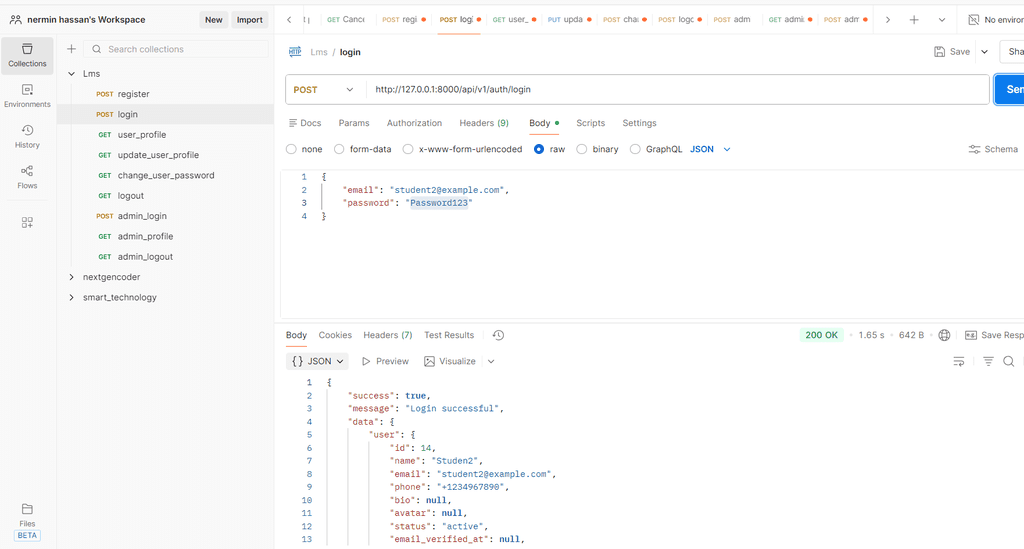The width and height of the screenshot is (1024, 549).
Task: Open the JSON response format dropdown
Action: pyautogui.click(x=317, y=361)
